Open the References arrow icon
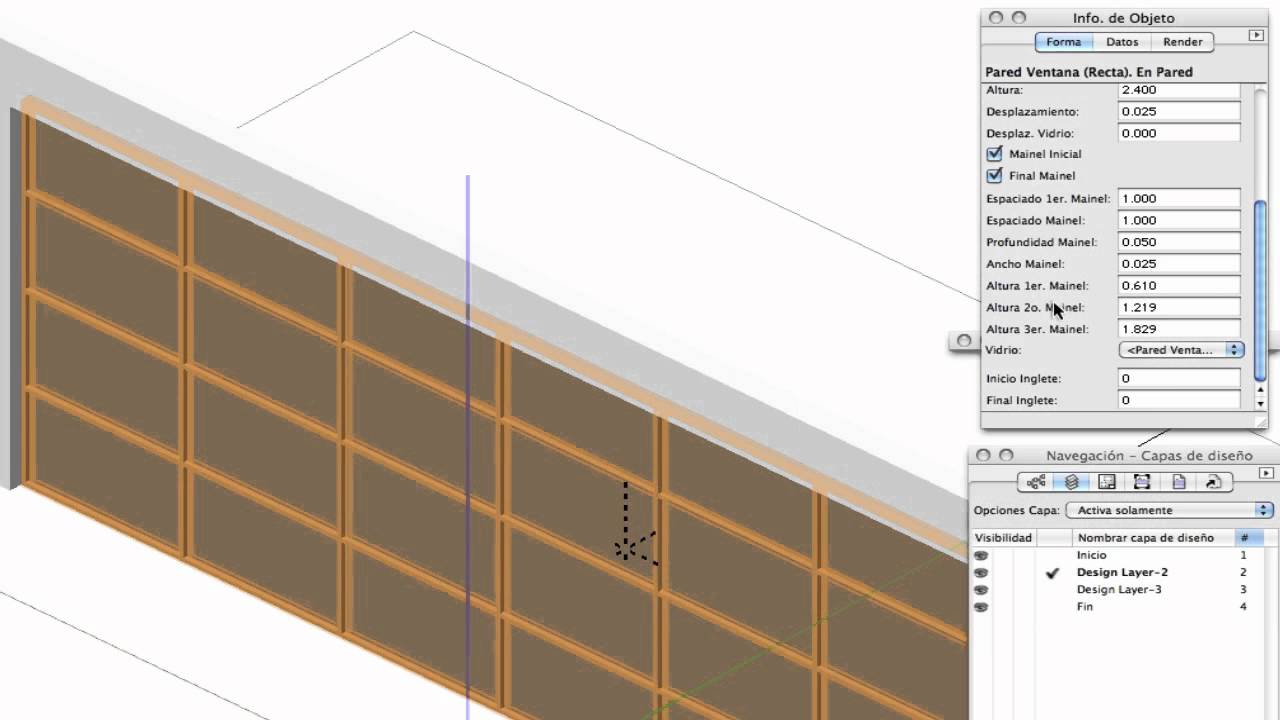 tap(1213, 482)
